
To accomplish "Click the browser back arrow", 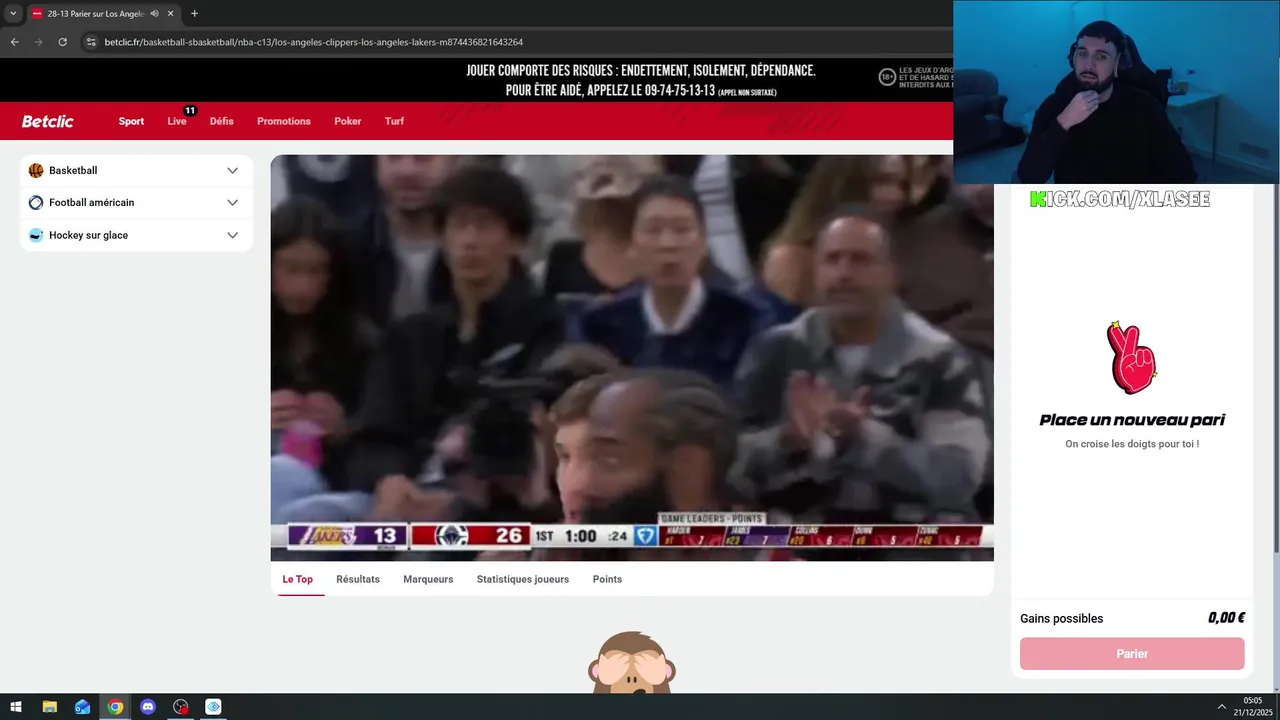I will tap(14, 42).
